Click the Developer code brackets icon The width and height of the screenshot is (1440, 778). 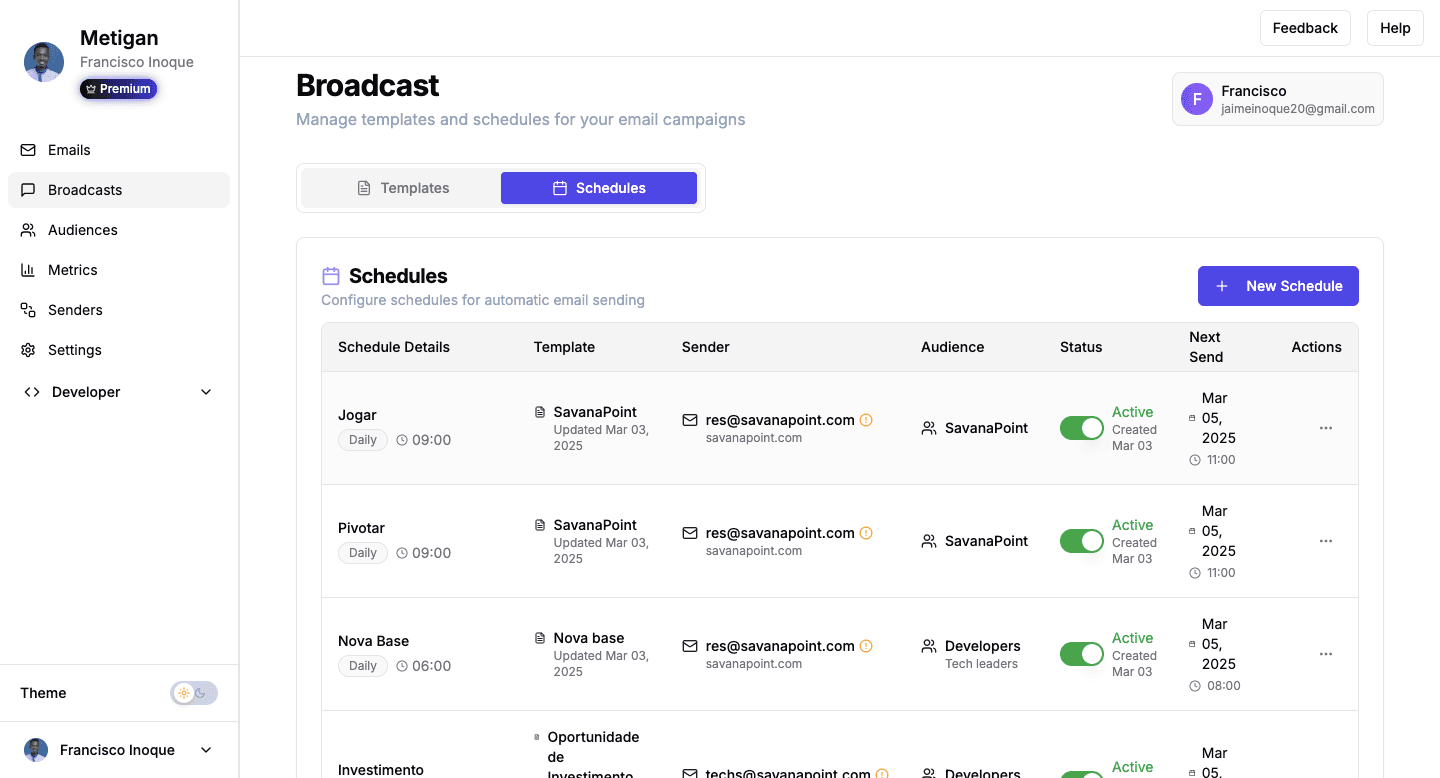pyautogui.click(x=32, y=392)
